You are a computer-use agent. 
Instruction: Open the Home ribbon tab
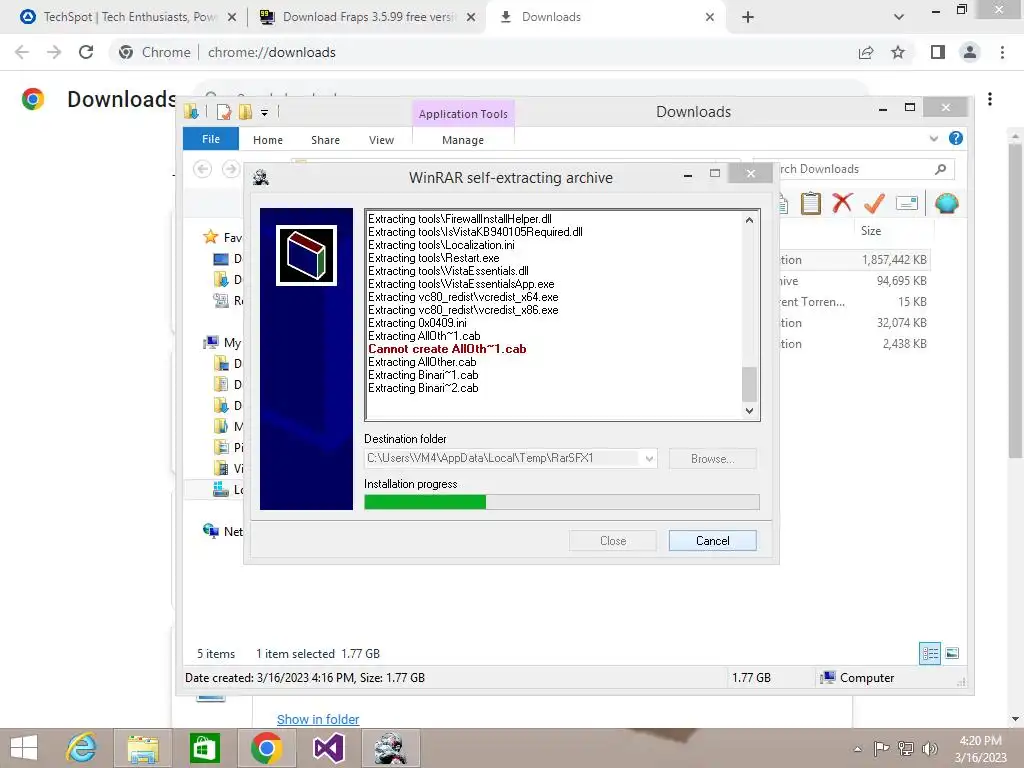pos(268,140)
